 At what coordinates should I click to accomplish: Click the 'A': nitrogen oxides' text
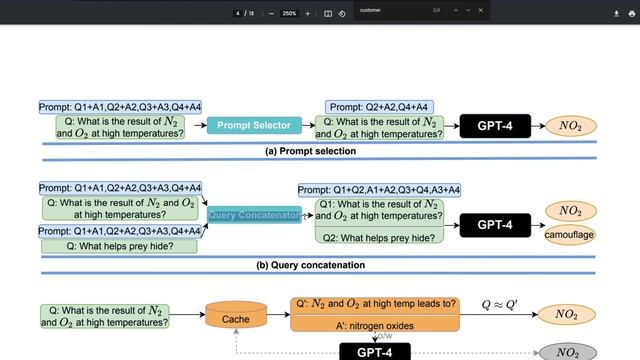375,326
